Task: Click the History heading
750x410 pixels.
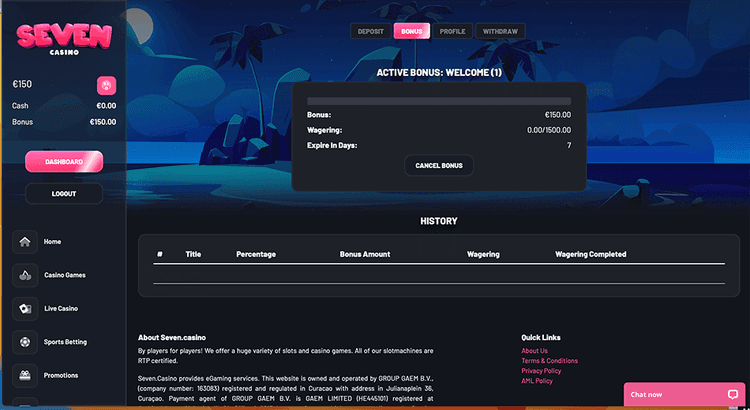Action: (x=439, y=221)
